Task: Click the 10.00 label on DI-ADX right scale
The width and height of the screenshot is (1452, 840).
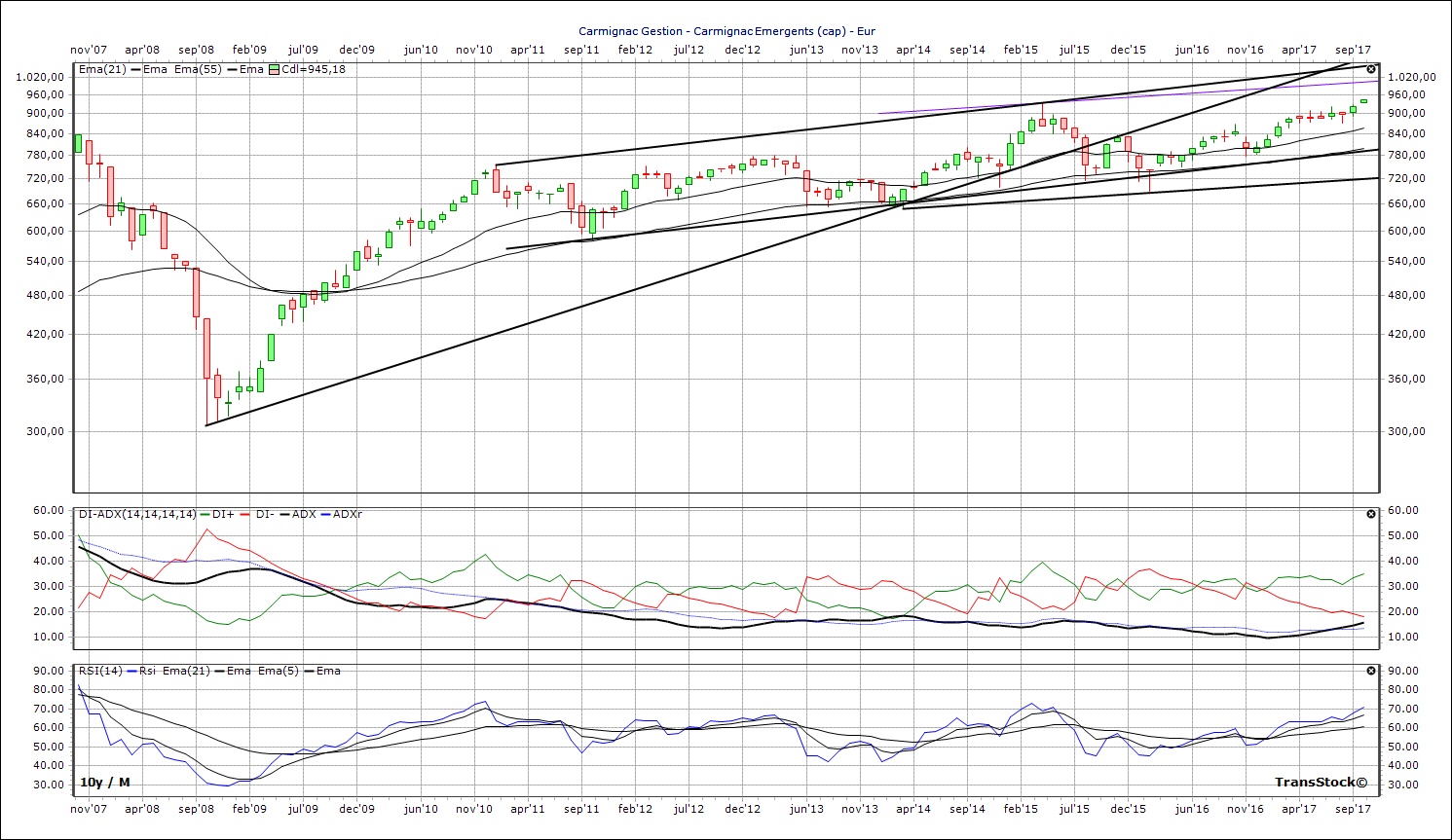Action: (x=1401, y=637)
